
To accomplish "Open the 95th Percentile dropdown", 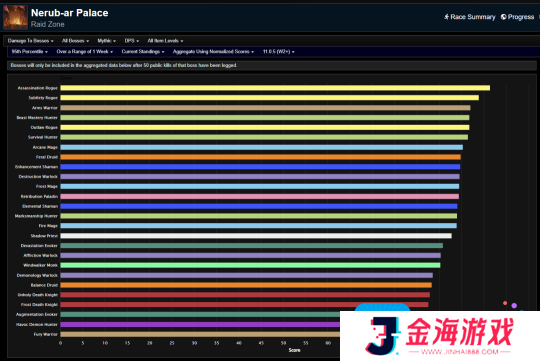I will point(30,52).
